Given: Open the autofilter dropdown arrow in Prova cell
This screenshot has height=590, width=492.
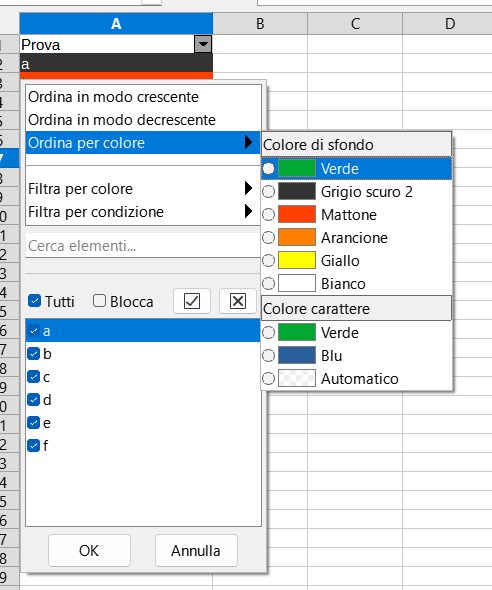Looking at the screenshot, I should point(203,44).
